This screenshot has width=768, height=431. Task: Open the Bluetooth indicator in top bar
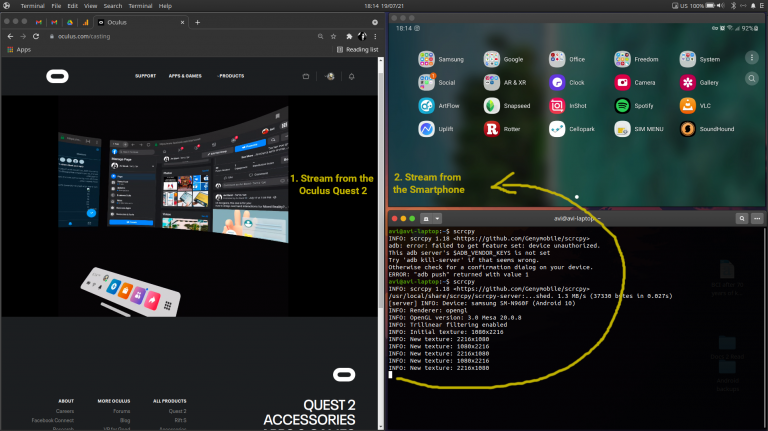point(733,6)
